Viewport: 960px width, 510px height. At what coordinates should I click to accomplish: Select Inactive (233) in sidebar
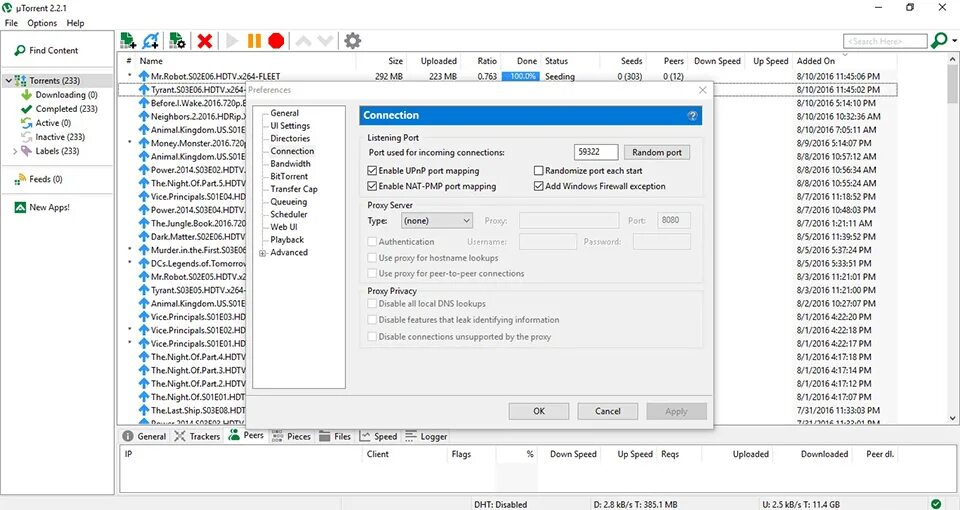pos(53,137)
